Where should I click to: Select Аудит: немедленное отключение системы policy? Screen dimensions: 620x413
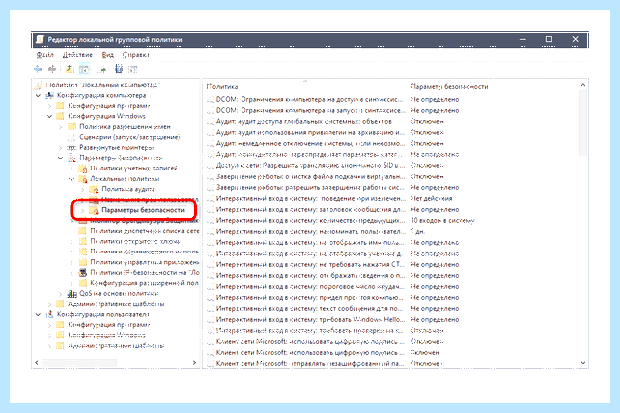(310, 143)
